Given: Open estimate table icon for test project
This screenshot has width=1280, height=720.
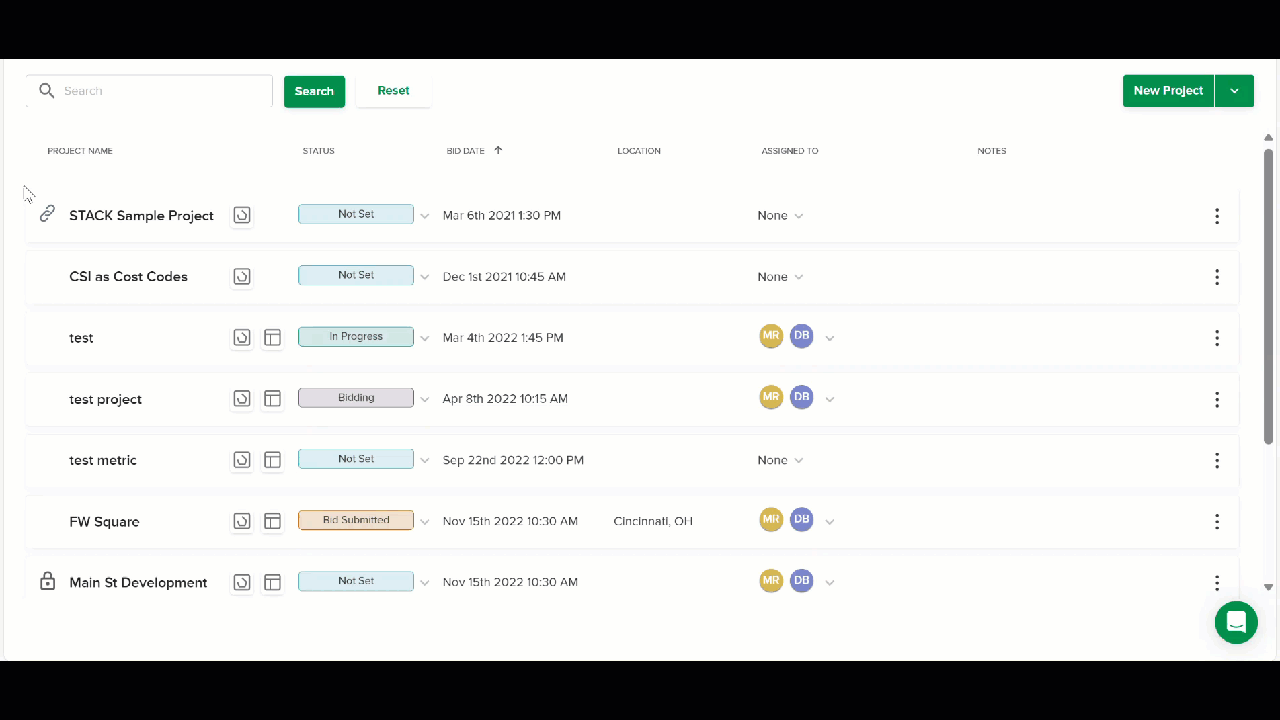Looking at the screenshot, I should click(272, 399).
